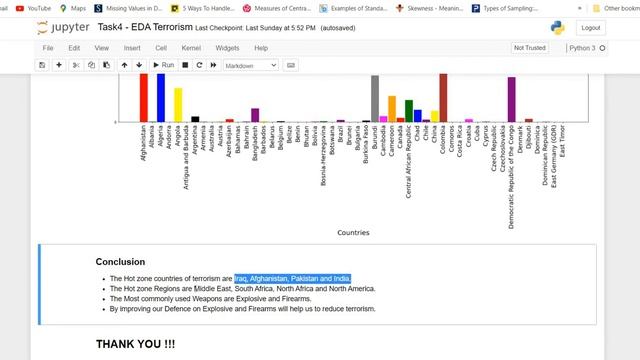Restart the kernel with the circular arrow icon
The height and width of the screenshot is (360, 640).
click(x=199, y=65)
